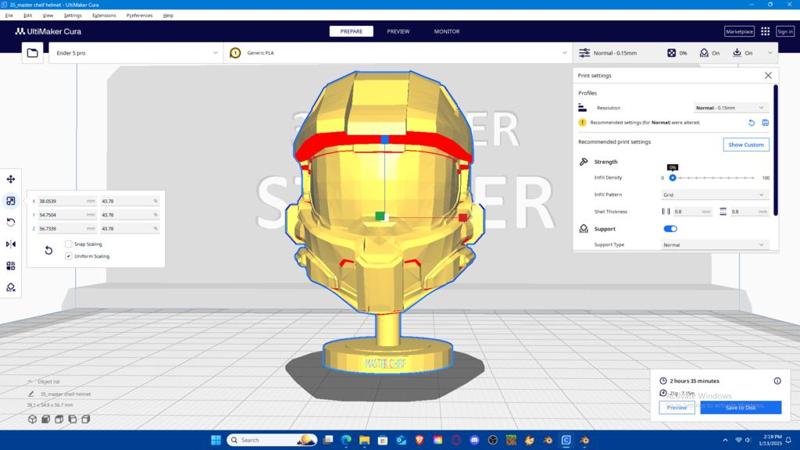
Task: Open the Settings menu
Action: coord(72,15)
